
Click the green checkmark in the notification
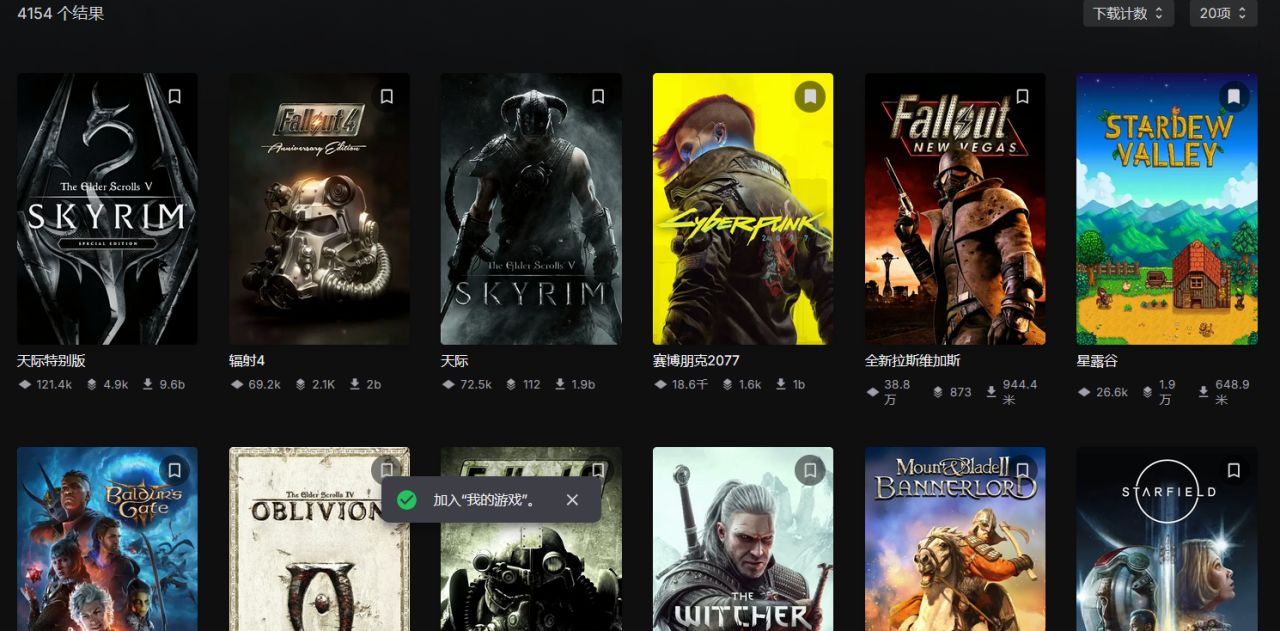click(407, 499)
